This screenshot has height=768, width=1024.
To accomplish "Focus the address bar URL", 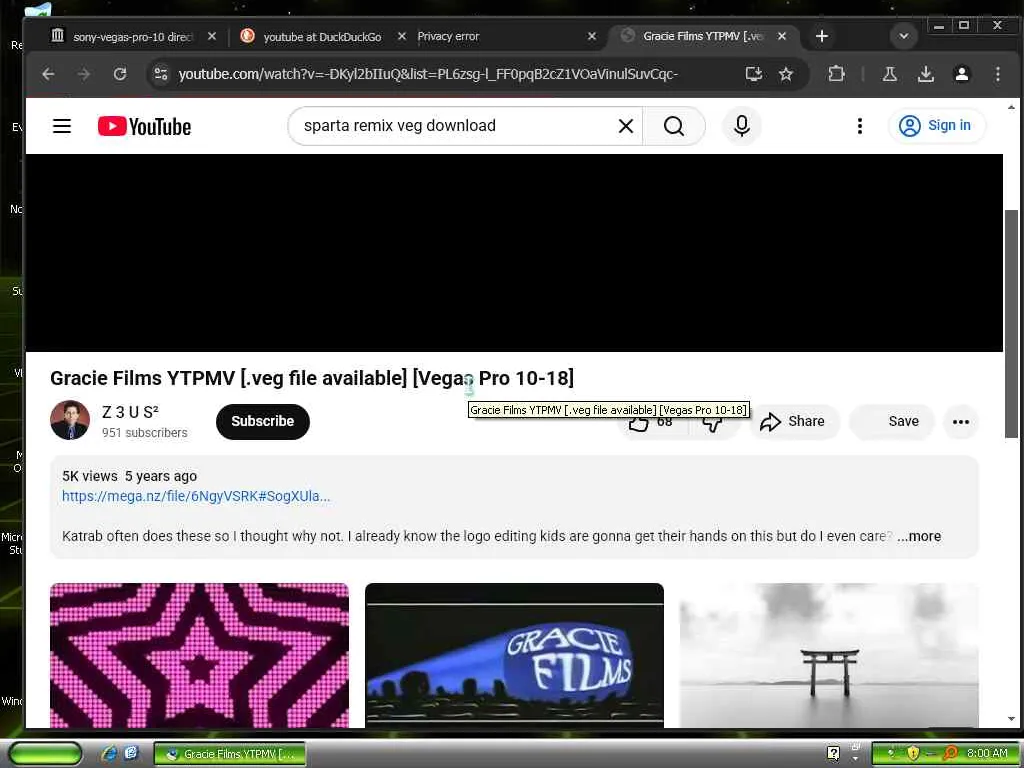I will (x=428, y=74).
